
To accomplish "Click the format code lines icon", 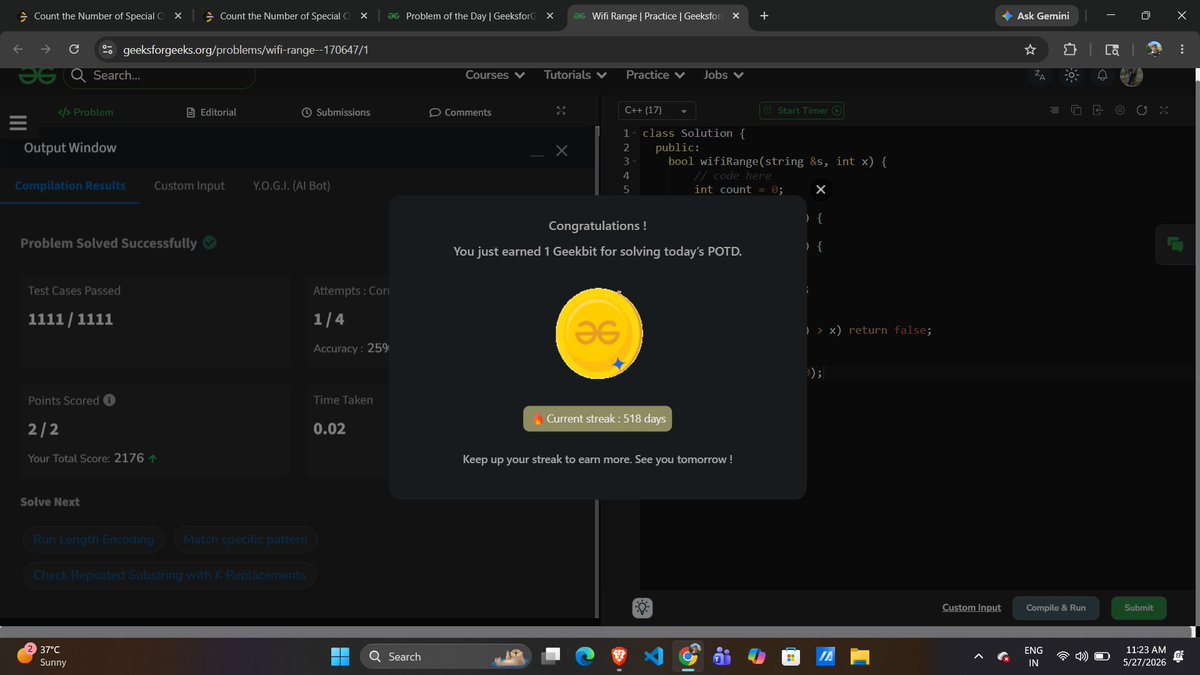I will coord(1054,110).
